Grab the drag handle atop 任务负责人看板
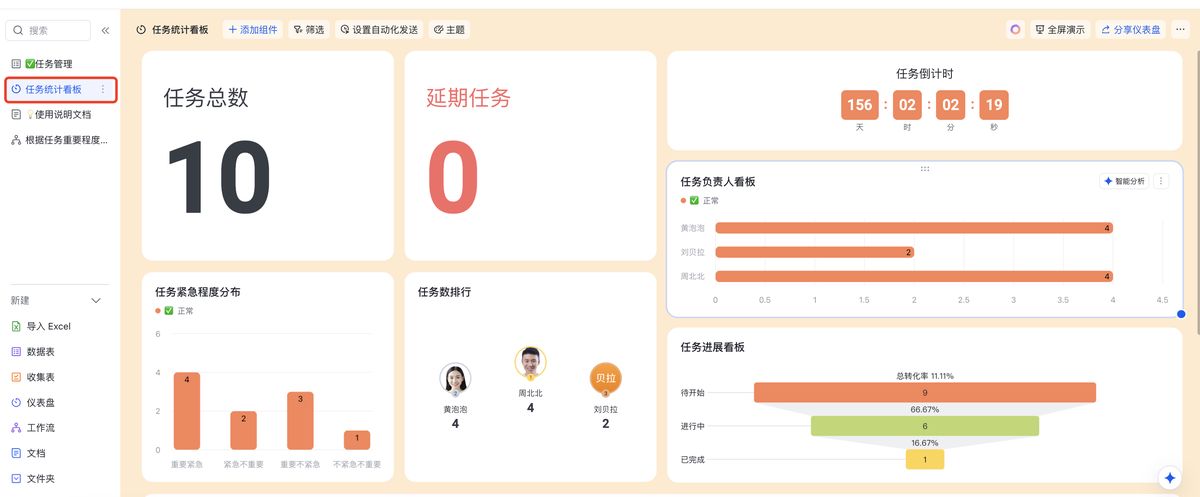 [925, 169]
